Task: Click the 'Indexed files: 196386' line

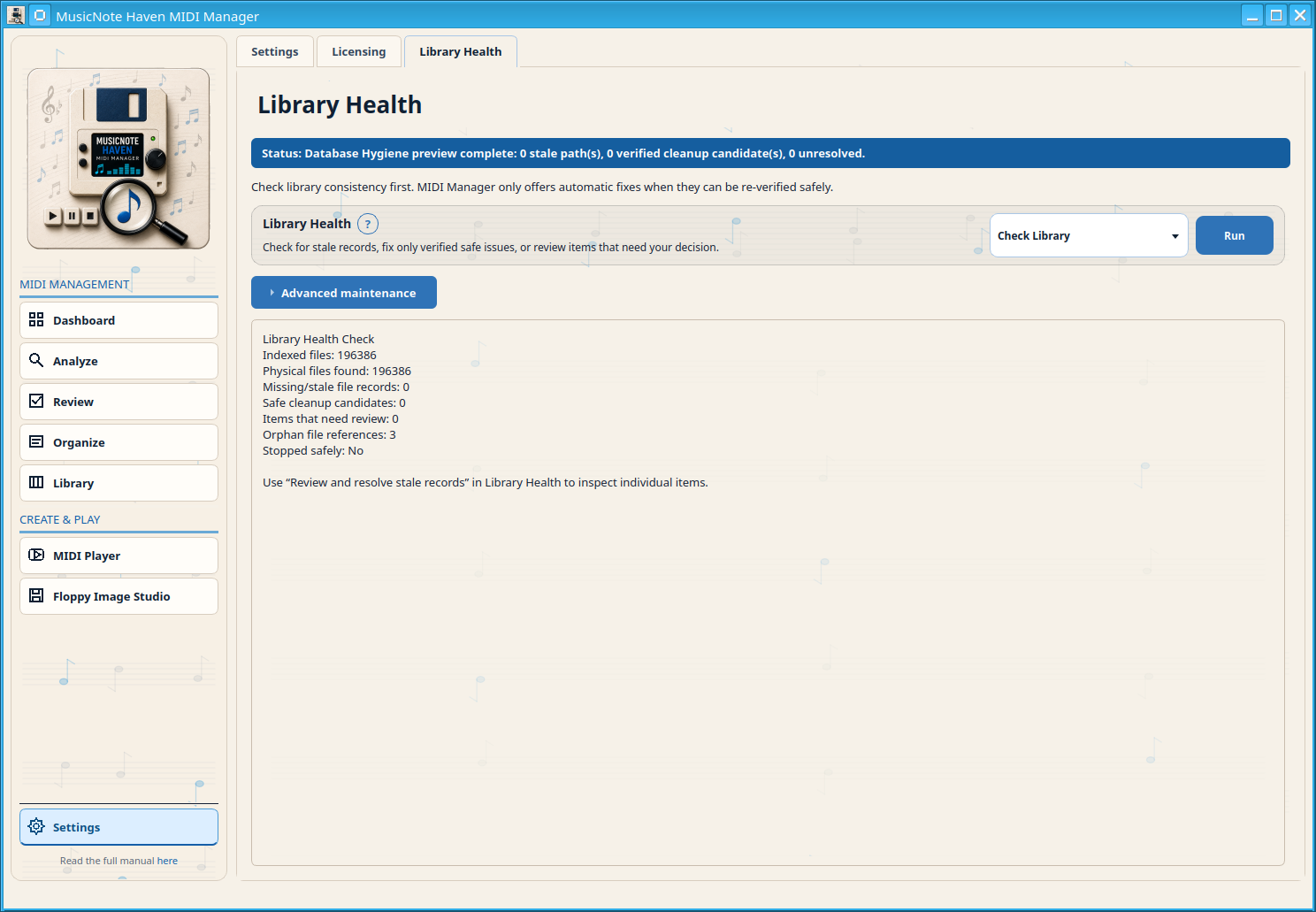Action: 319,355
